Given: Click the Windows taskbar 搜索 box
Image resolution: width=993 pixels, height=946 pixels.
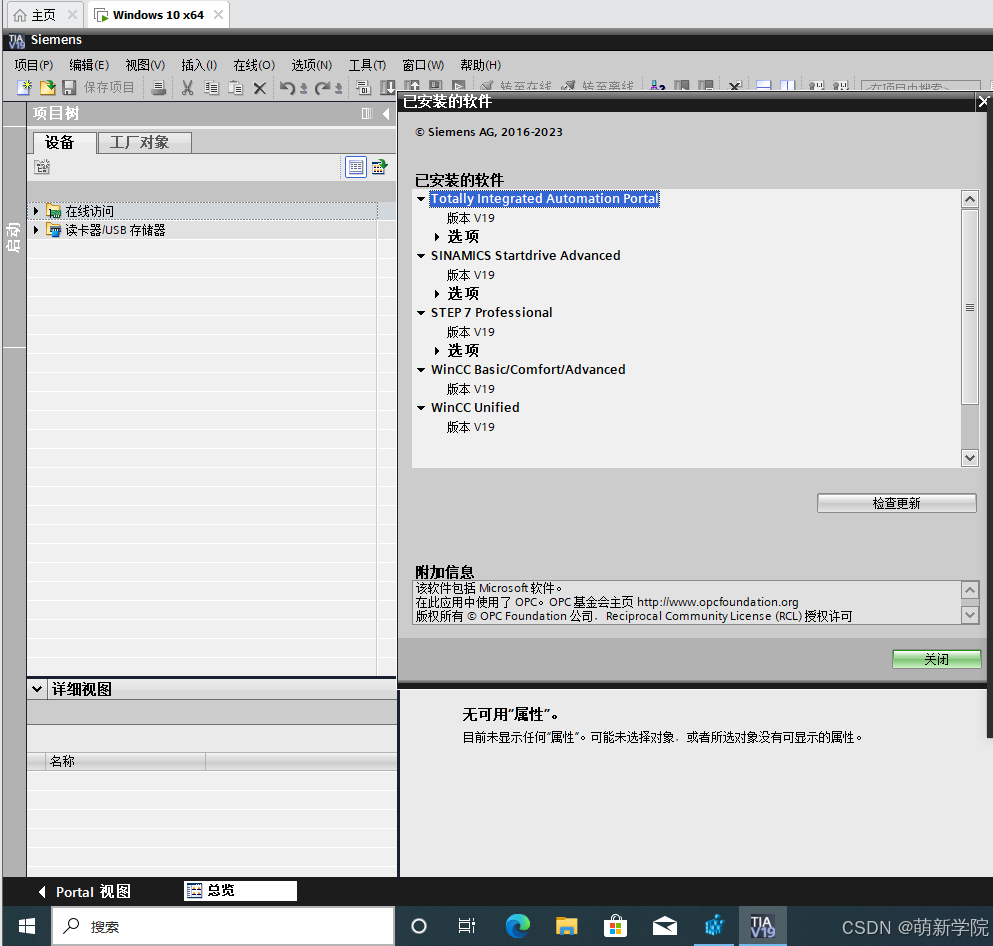Looking at the screenshot, I should click(x=223, y=926).
